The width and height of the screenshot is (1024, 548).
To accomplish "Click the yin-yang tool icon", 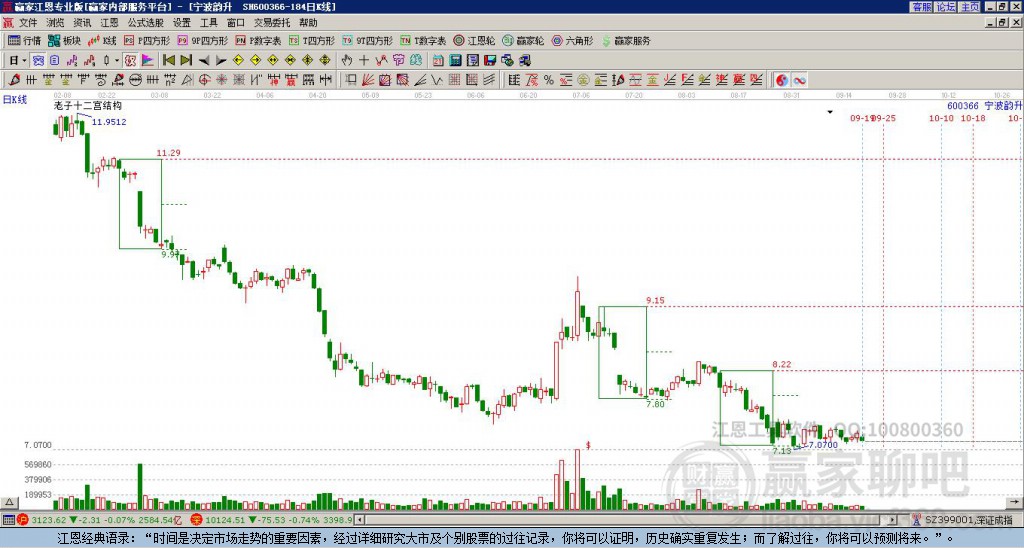I will click(x=782, y=80).
